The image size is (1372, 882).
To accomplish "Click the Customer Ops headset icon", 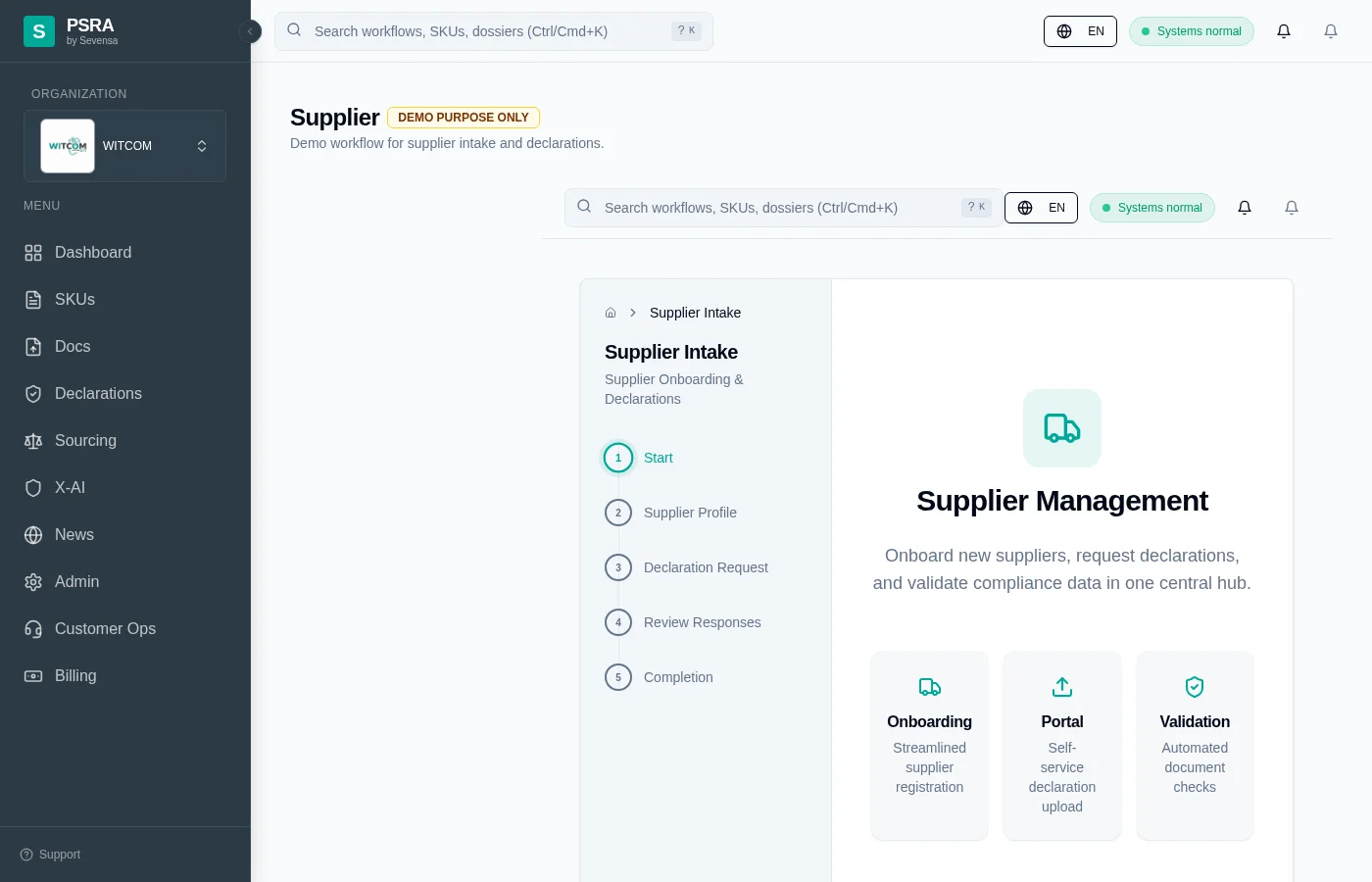I will (33, 629).
